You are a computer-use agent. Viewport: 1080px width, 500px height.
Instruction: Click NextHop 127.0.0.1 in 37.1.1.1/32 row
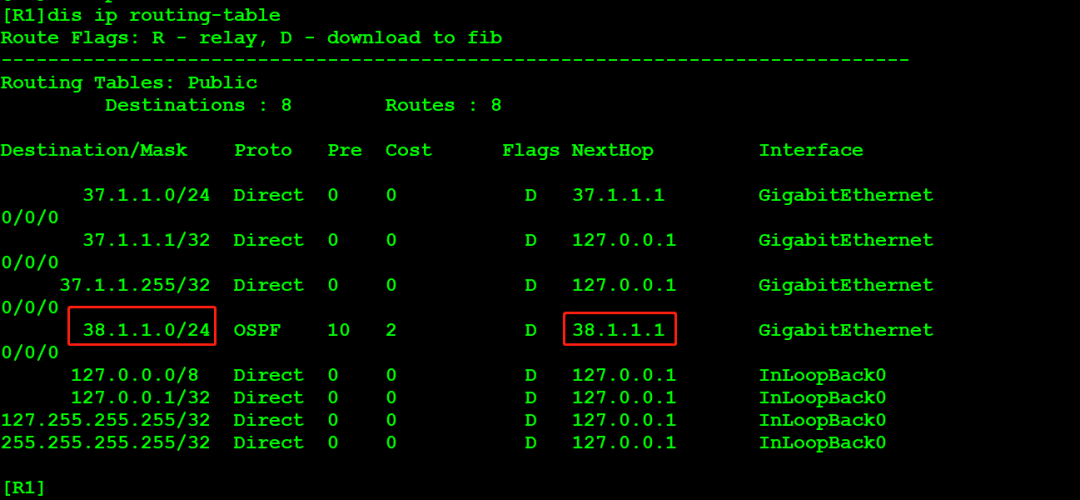(x=624, y=240)
